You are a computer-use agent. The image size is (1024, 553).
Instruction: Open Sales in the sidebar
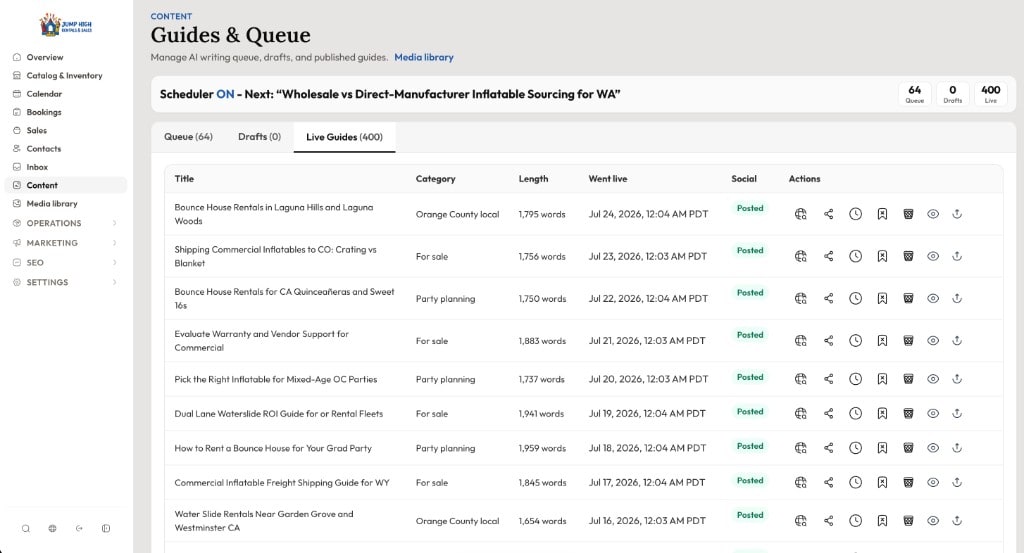[65, 131]
